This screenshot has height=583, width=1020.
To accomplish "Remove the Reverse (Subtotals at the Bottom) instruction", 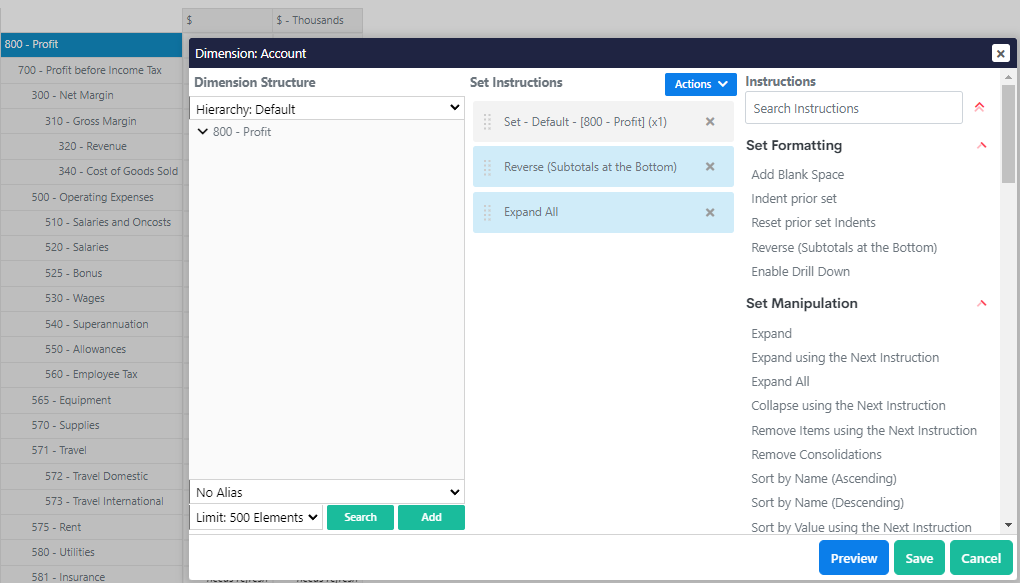I will pyautogui.click(x=710, y=167).
